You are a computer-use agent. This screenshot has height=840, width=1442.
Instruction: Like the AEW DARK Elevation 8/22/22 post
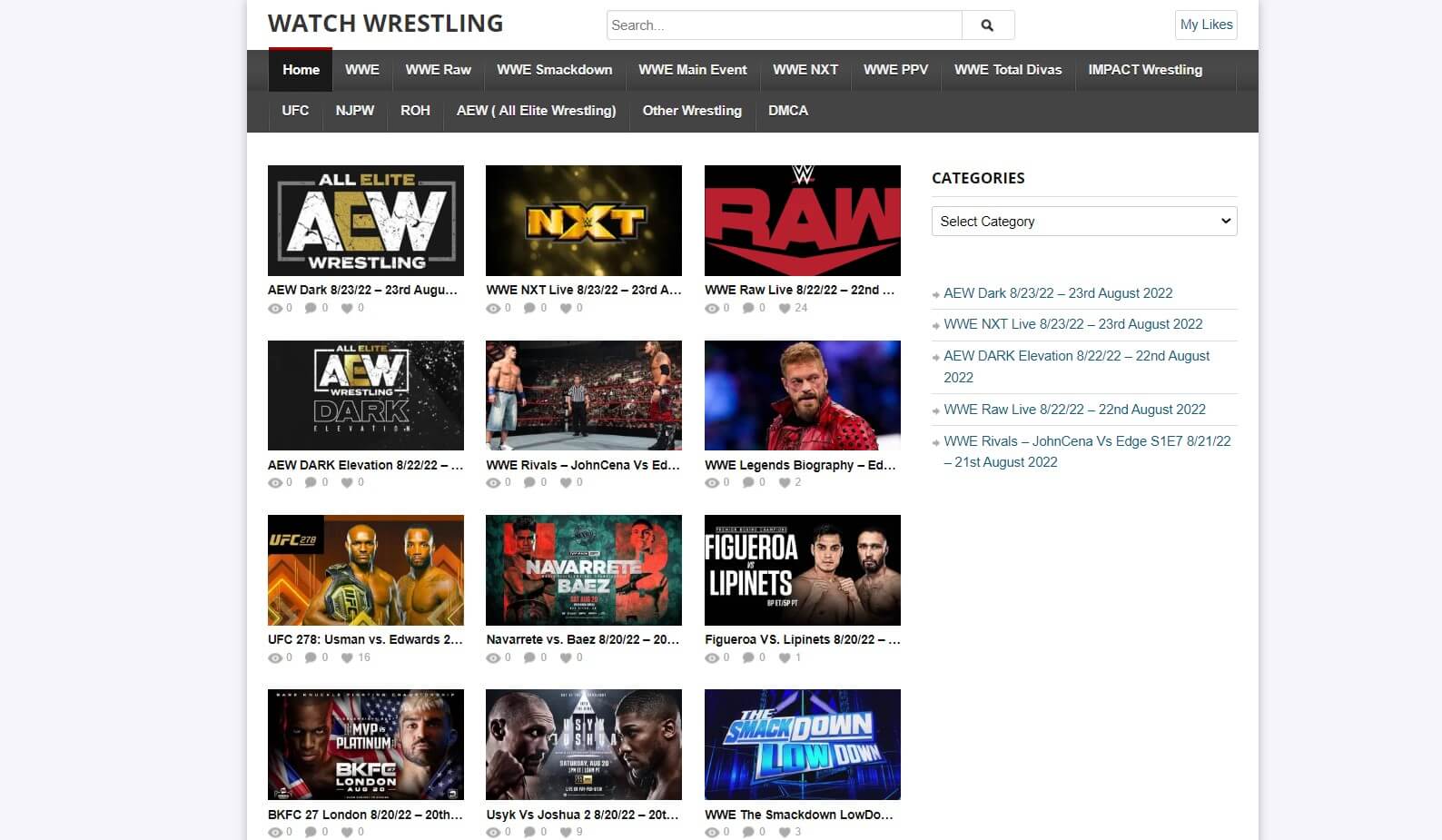pyautogui.click(x=347, y=483)
